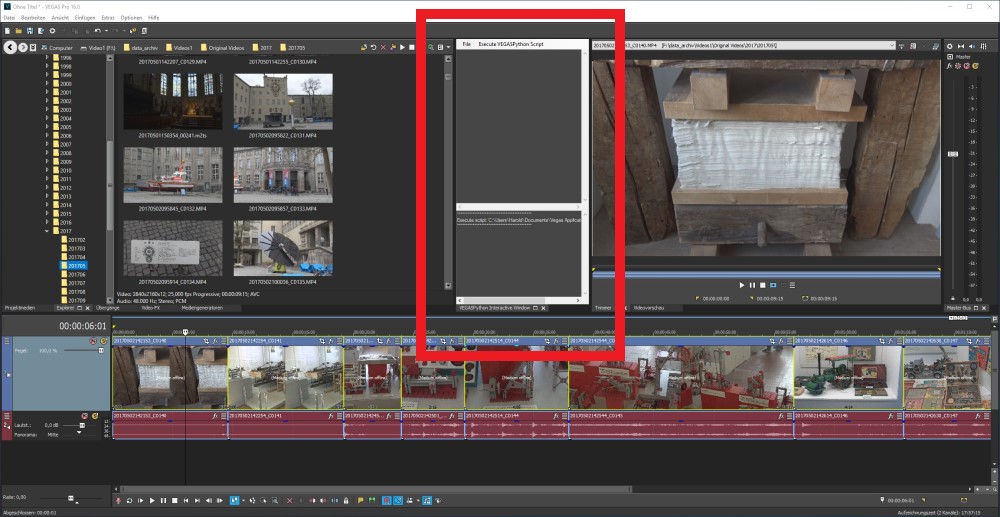
Task: Open pan/crop on first video clip C0140
Action: [x=206, y=341]
